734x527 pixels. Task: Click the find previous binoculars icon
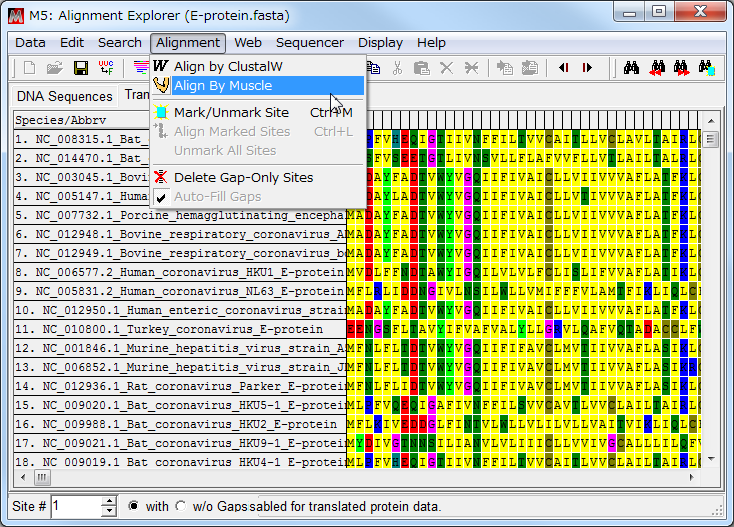click(x=657, y=68)
